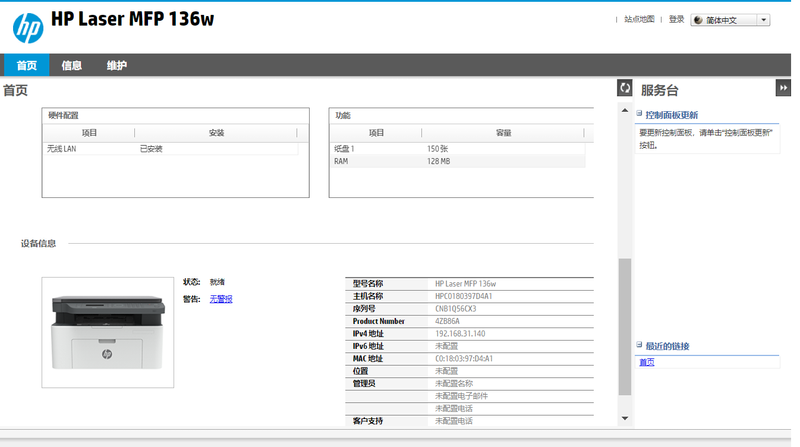Click the HP logo icon

click(28, 28)
